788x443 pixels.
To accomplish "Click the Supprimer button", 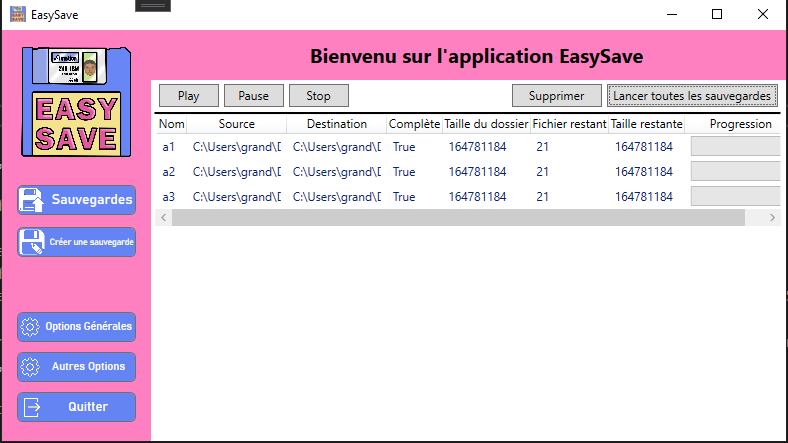I will 555,96.
